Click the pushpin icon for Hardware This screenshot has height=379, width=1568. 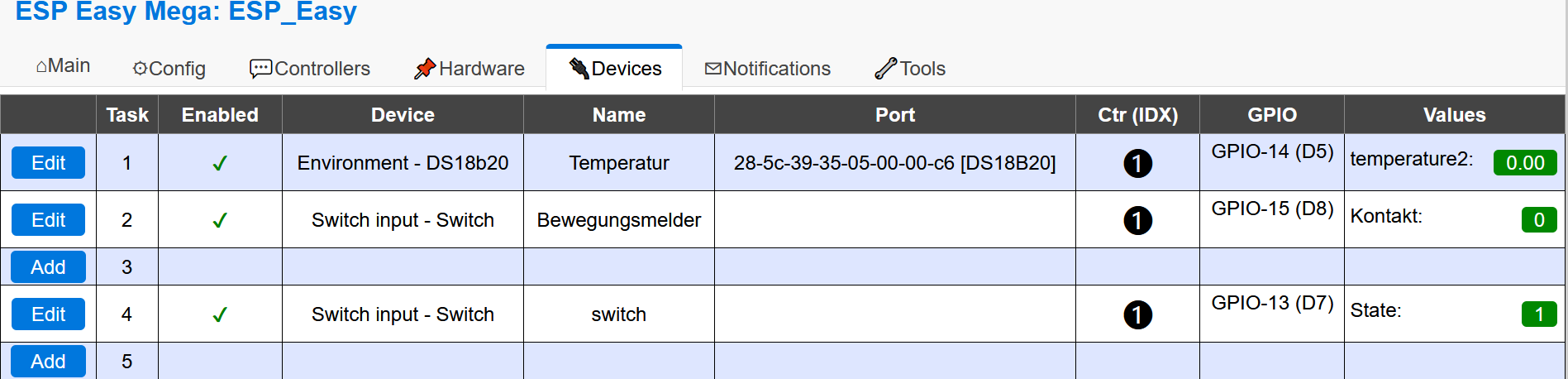click(425, 69)
